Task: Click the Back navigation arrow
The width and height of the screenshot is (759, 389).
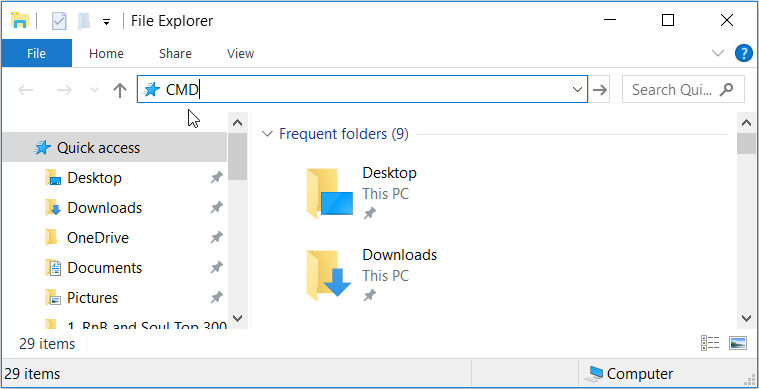Action: click(x=26, y=90)
